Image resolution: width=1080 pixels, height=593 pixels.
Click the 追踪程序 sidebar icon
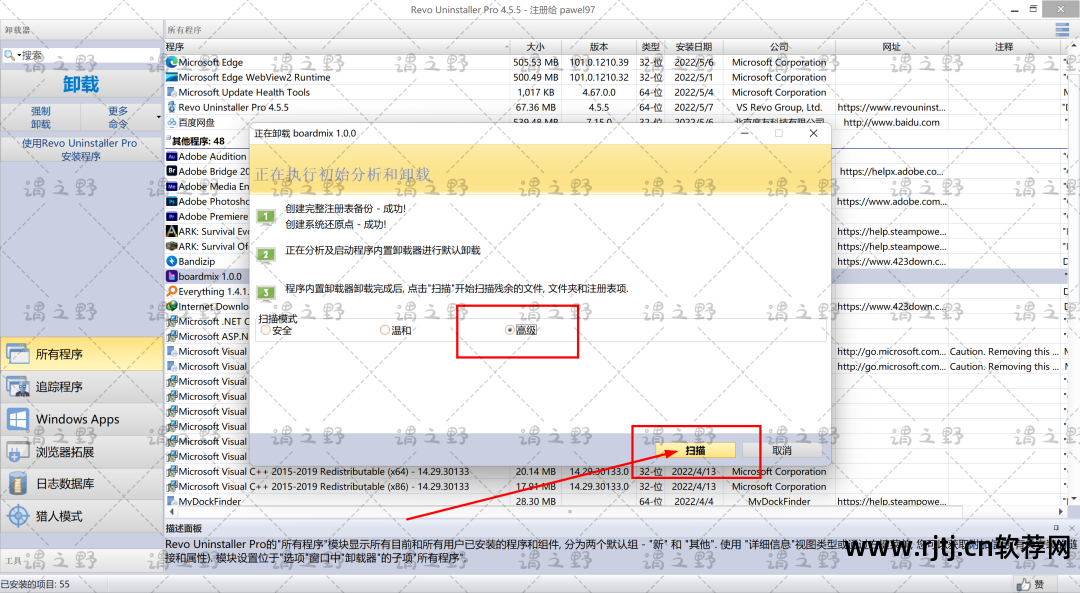tap(17, 386)
